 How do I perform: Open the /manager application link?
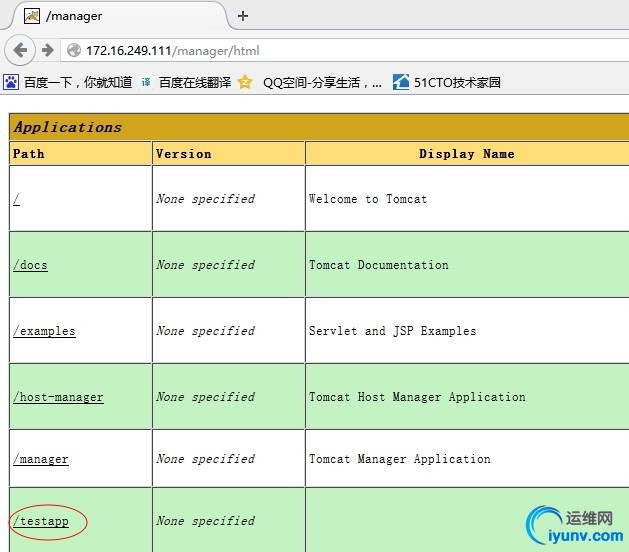(41, 459)
